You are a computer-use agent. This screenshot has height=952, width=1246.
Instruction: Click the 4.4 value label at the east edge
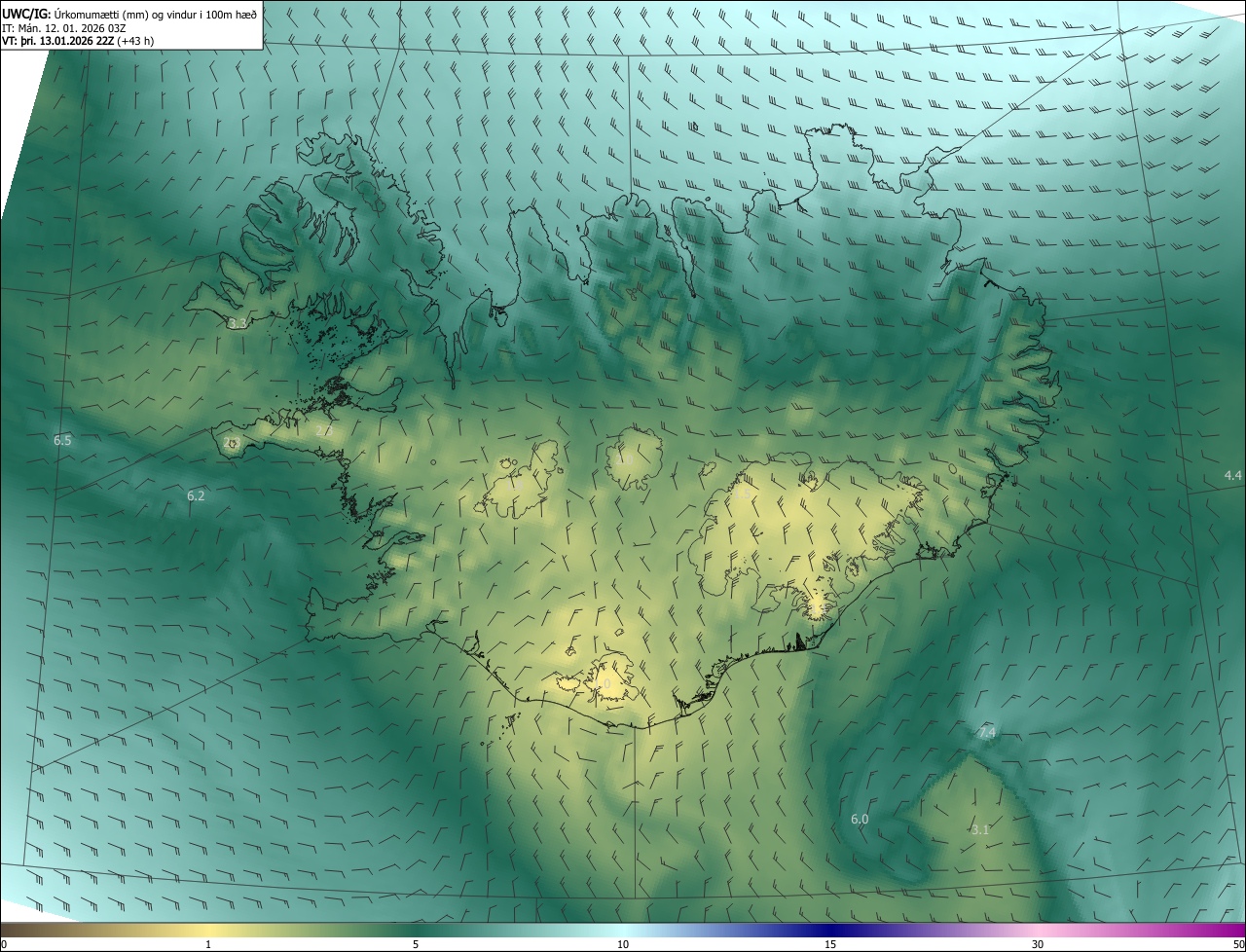(x=1232, y=475)
